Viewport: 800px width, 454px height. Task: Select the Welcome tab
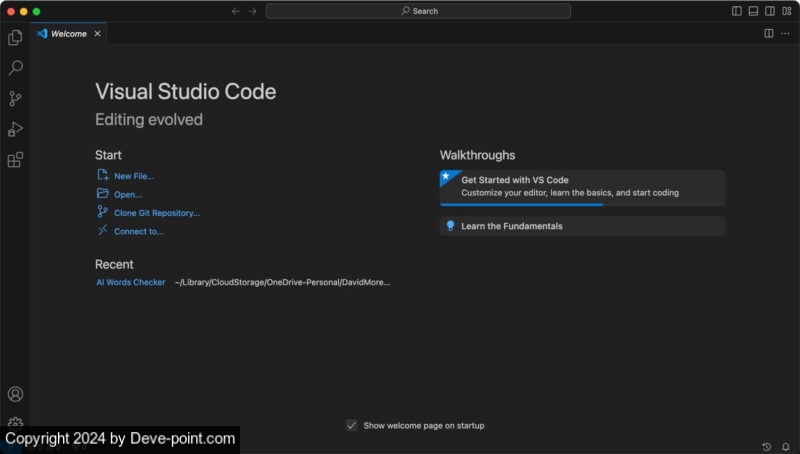click(68, 33)
